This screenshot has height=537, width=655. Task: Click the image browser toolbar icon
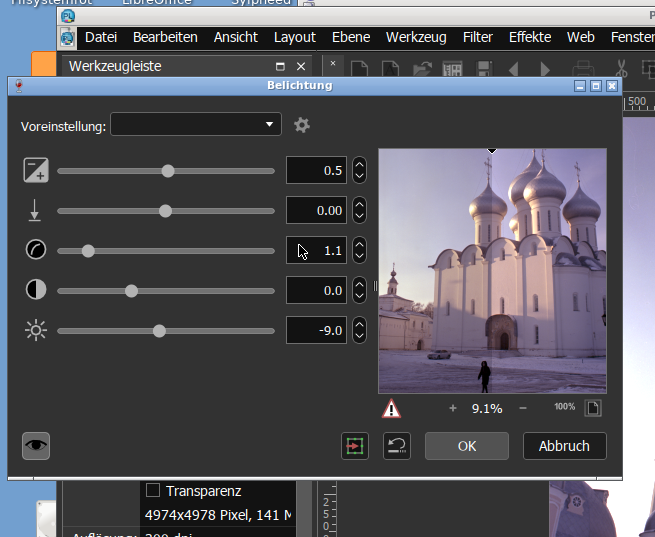point(453,68)
